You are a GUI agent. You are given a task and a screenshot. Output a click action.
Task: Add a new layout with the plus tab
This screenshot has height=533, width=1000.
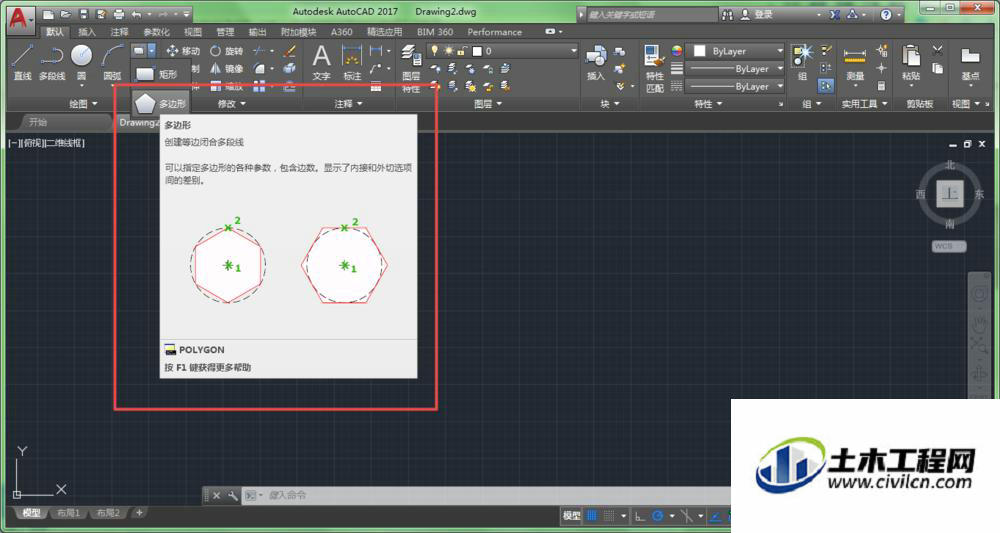coord(139,512)
